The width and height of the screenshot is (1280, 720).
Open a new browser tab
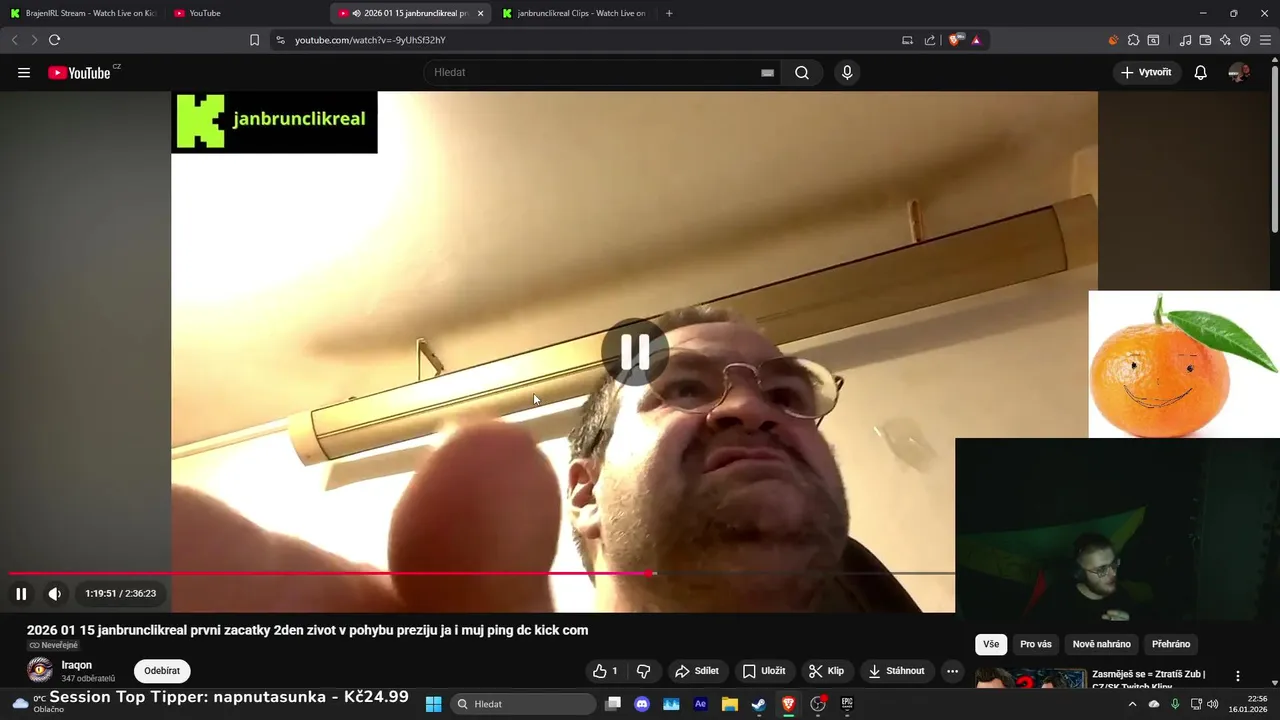coord(669,13)
